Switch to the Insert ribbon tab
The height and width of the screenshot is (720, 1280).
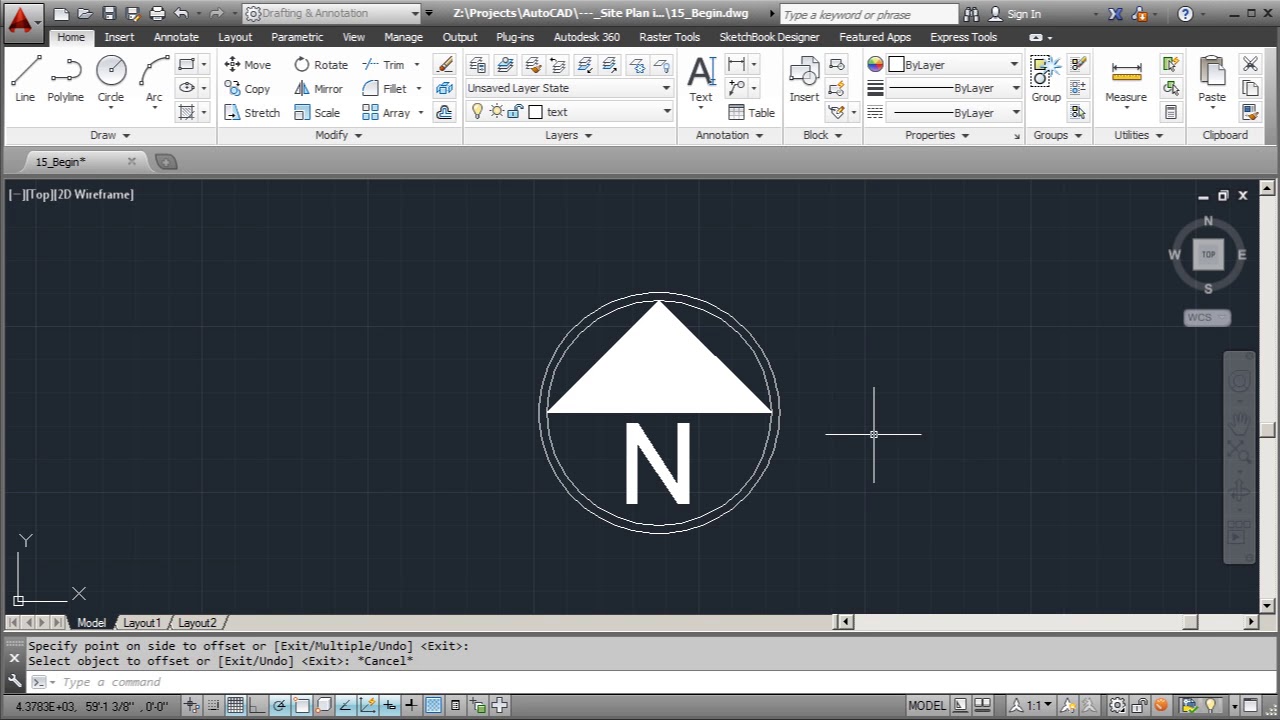[x=119, y=37]
